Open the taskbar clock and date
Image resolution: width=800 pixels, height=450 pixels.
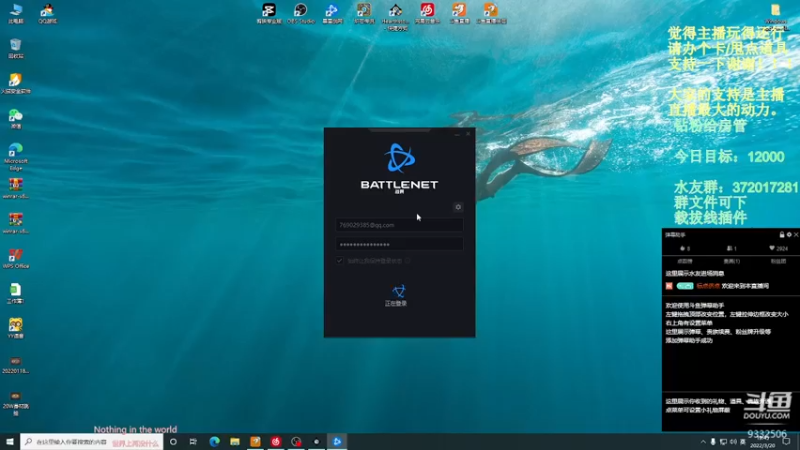(763, 442)
